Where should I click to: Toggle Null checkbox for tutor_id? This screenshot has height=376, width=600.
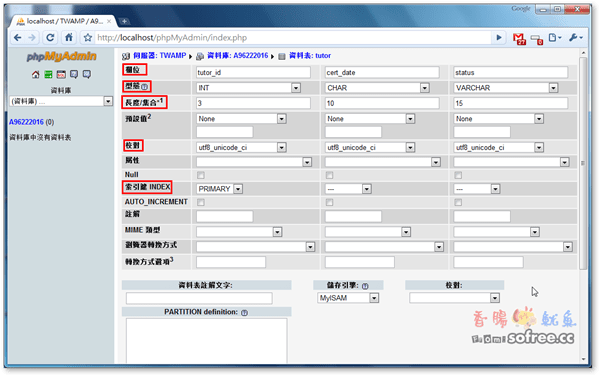(x=201, y=175)
